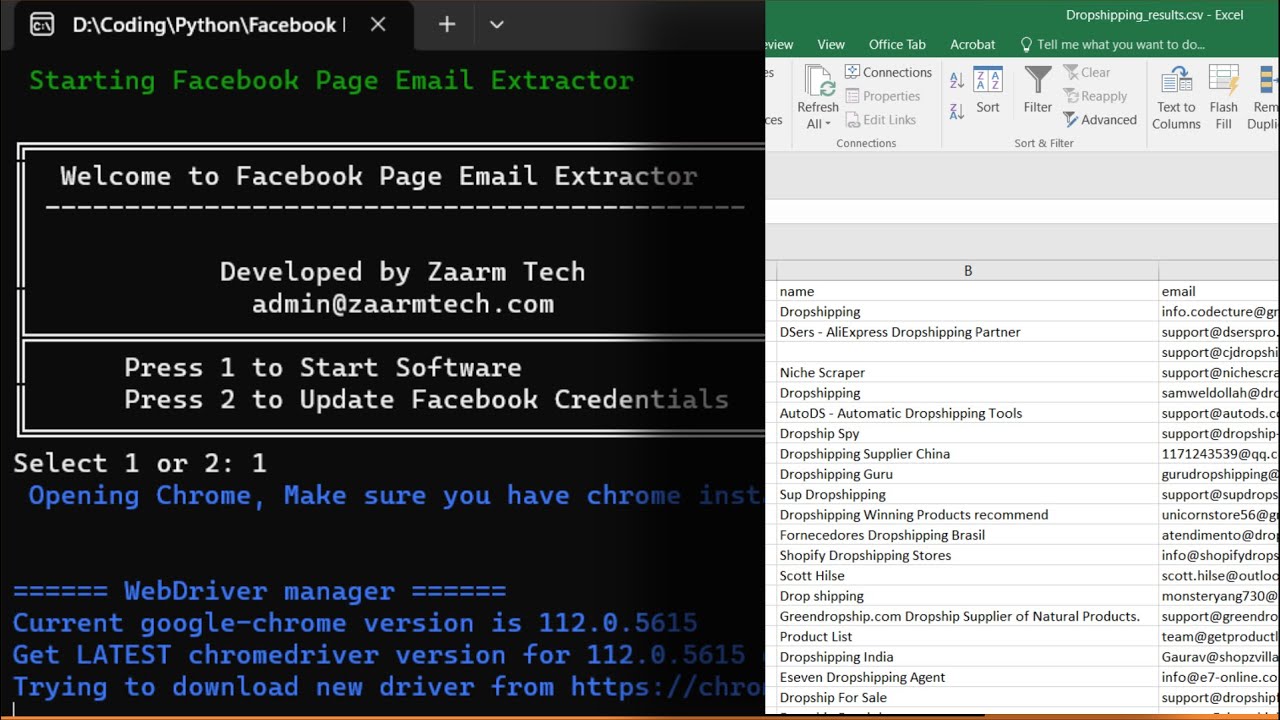1280x720 pixels.
Task: Click Refresh All icon in Excel ribbon
Action: pyautogui.click(x=819, y=81)
